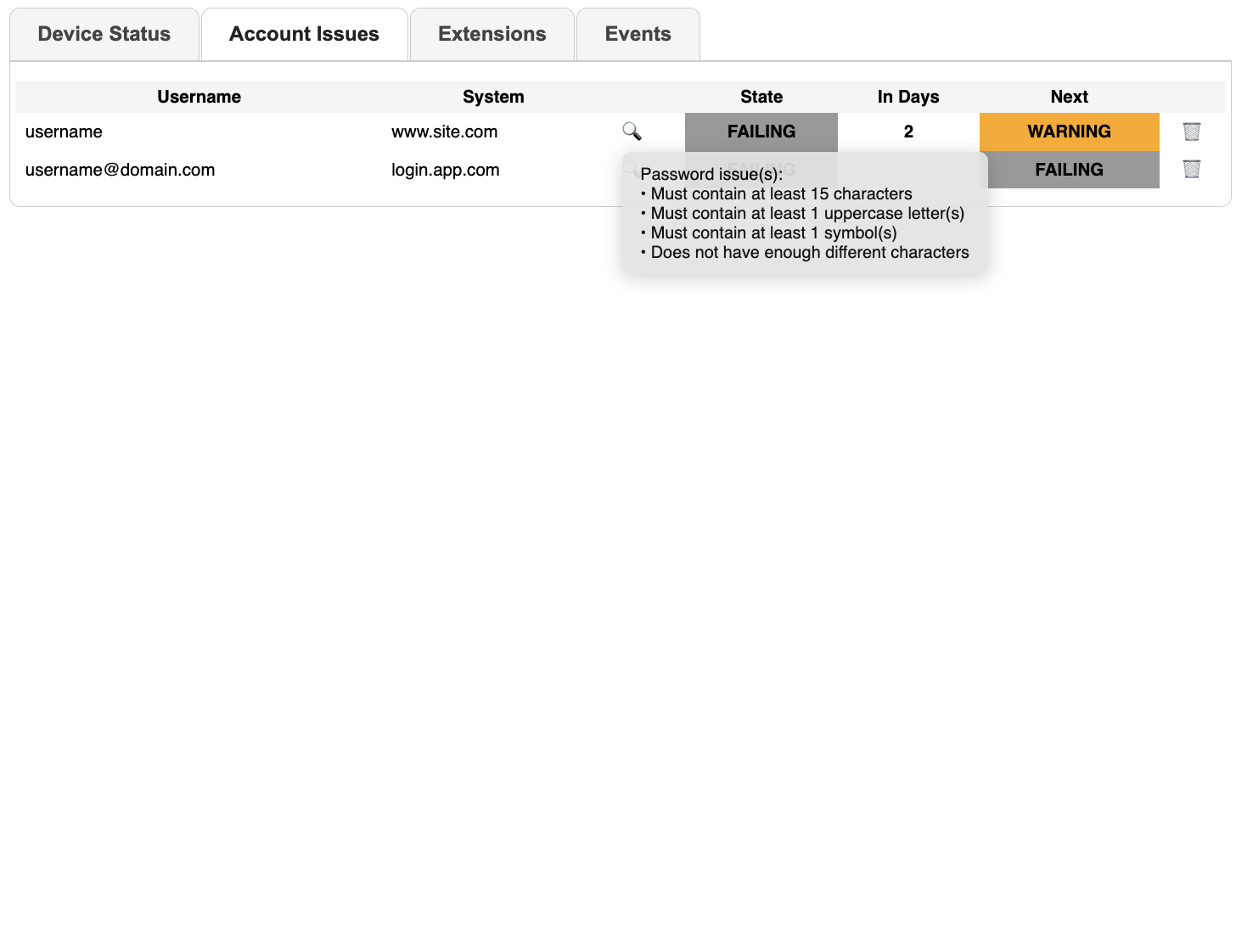Click the magnifier icon for username@domain.com
Screen dimensions: 1236x952
[632, 167]
